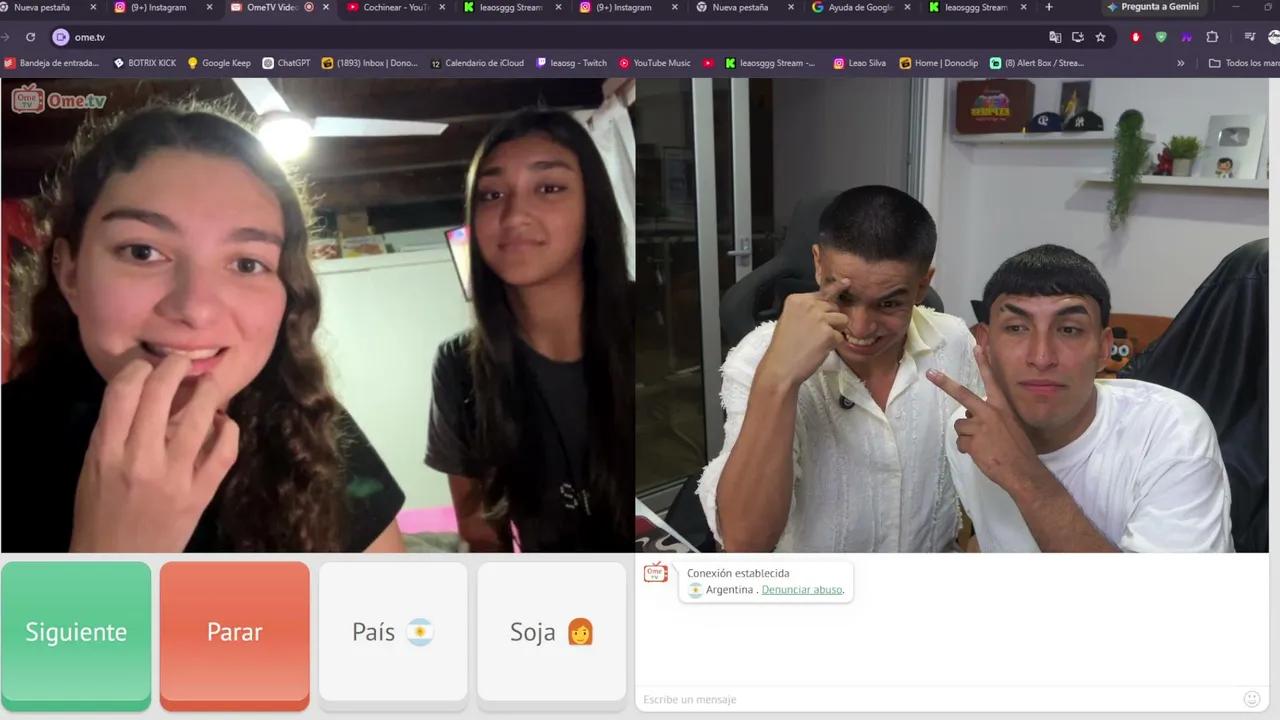Click the install app icon in address bar
1280x720 pixels.
pyautogui.click(x=1078, y=37)
